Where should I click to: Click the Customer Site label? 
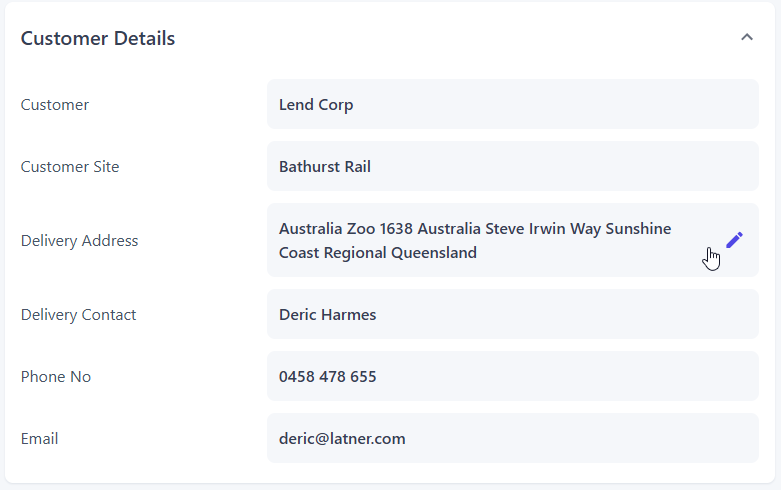point(70,167)
